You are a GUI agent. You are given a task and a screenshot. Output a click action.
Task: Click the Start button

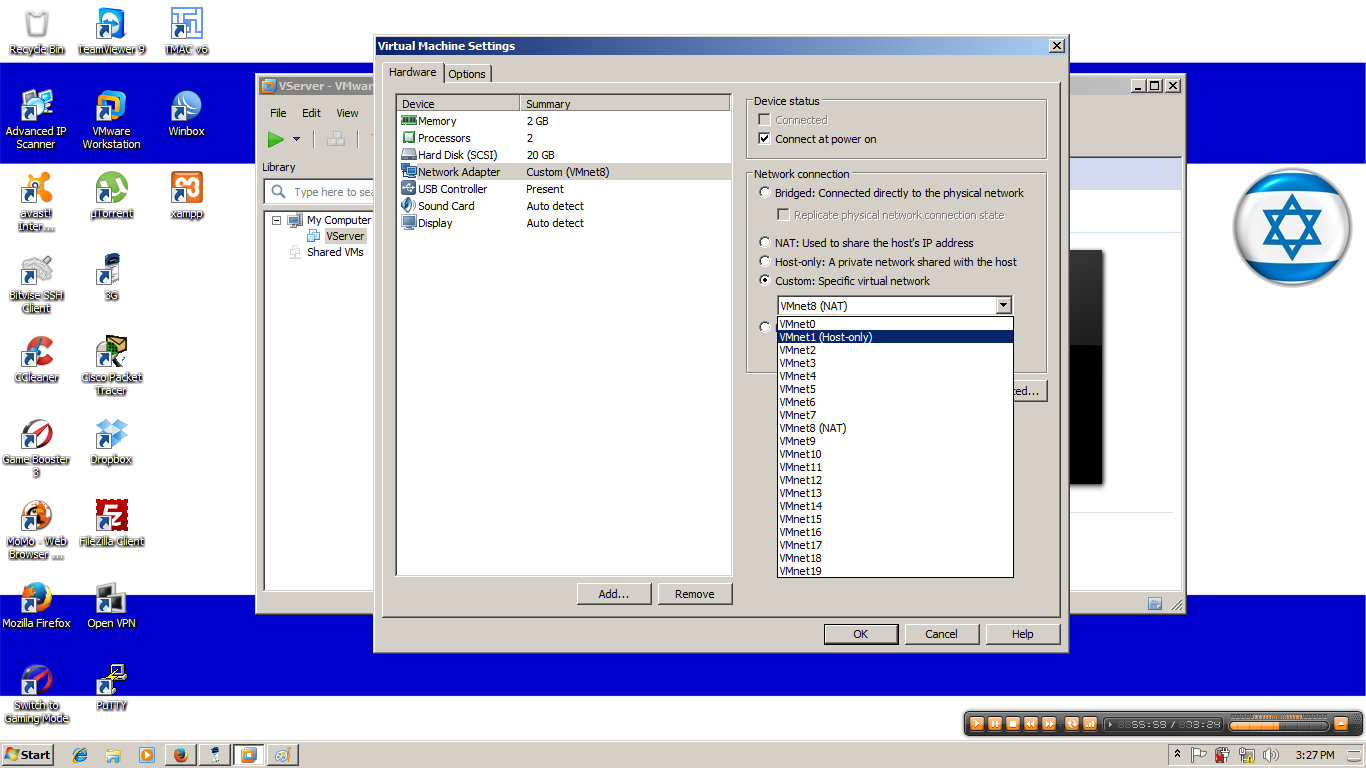[x=27, y=755]
